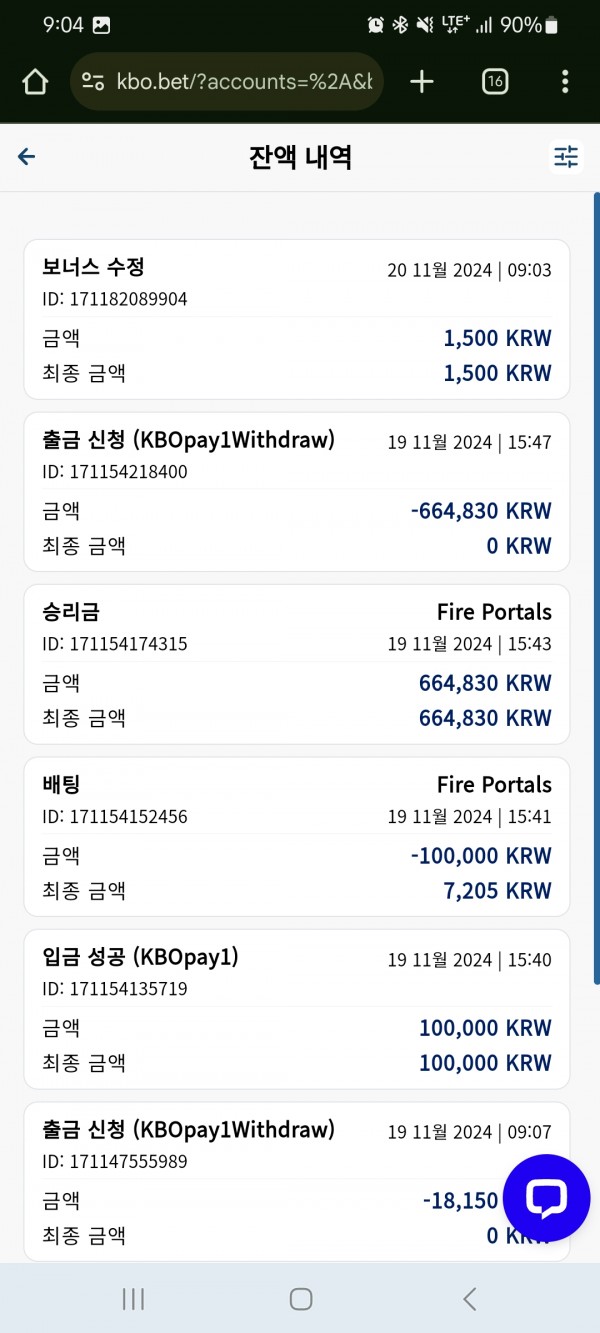Open the 09:07 출금 신청 withdrawal entry

297,1182
